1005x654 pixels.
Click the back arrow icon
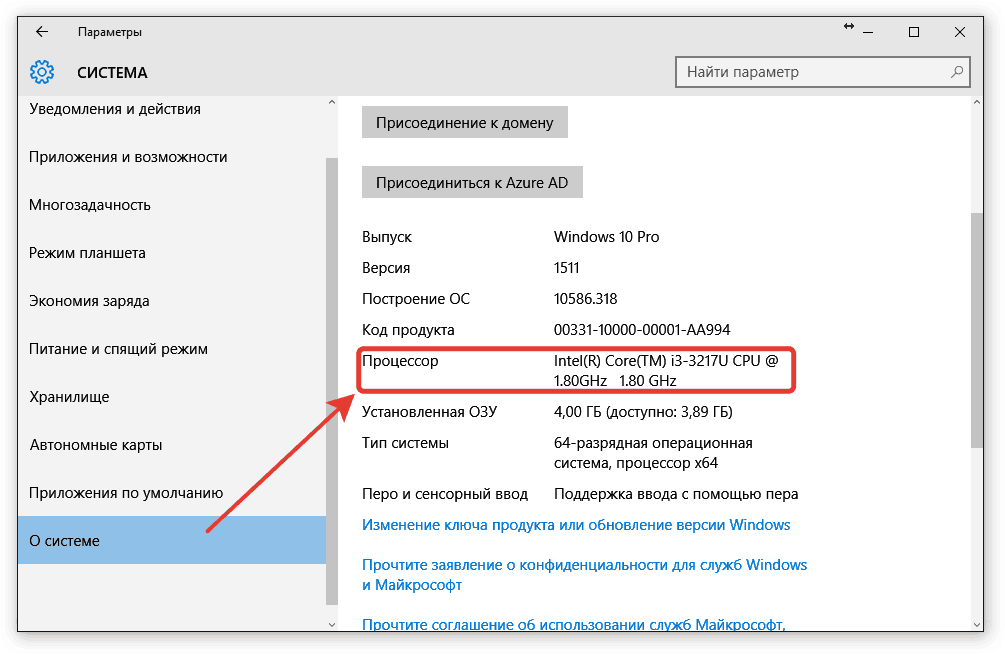click(41, 31)
